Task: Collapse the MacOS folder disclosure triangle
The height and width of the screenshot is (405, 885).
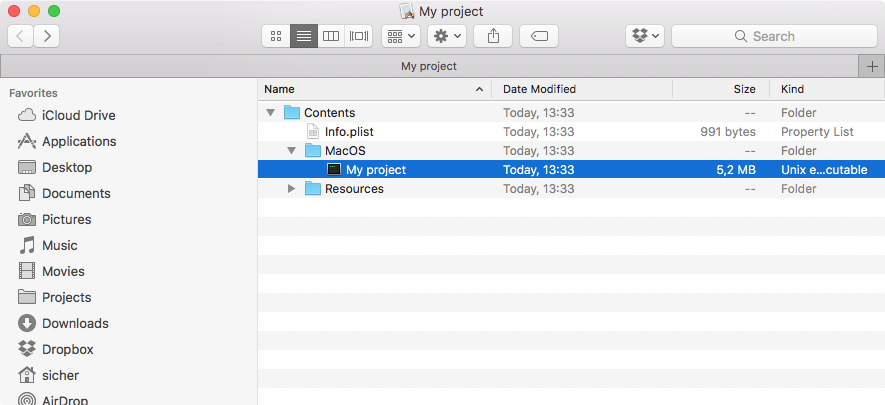Action: tap(291, 151)
